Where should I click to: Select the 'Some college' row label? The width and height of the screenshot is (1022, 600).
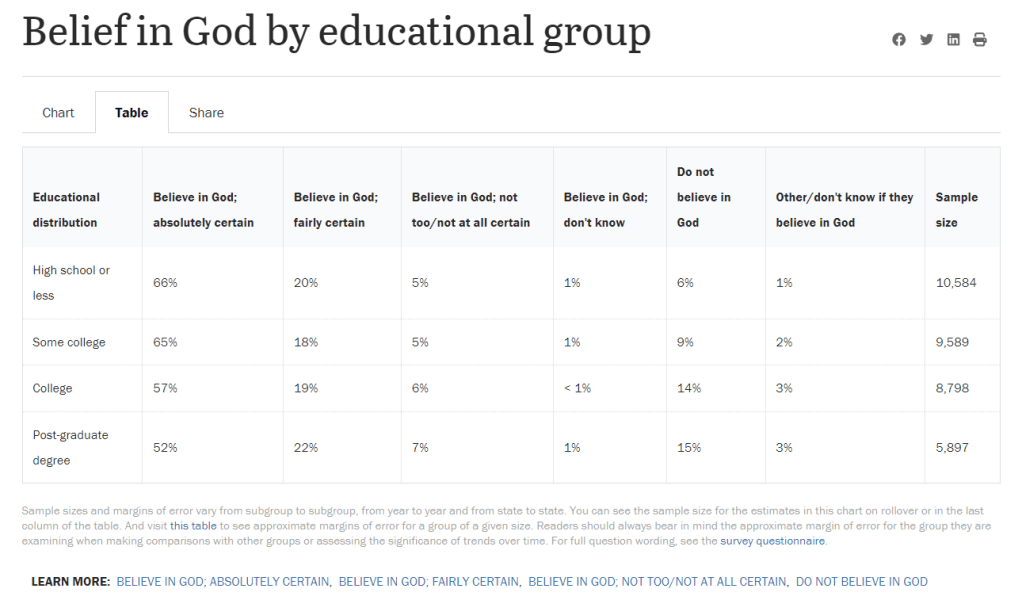(69, 342)
